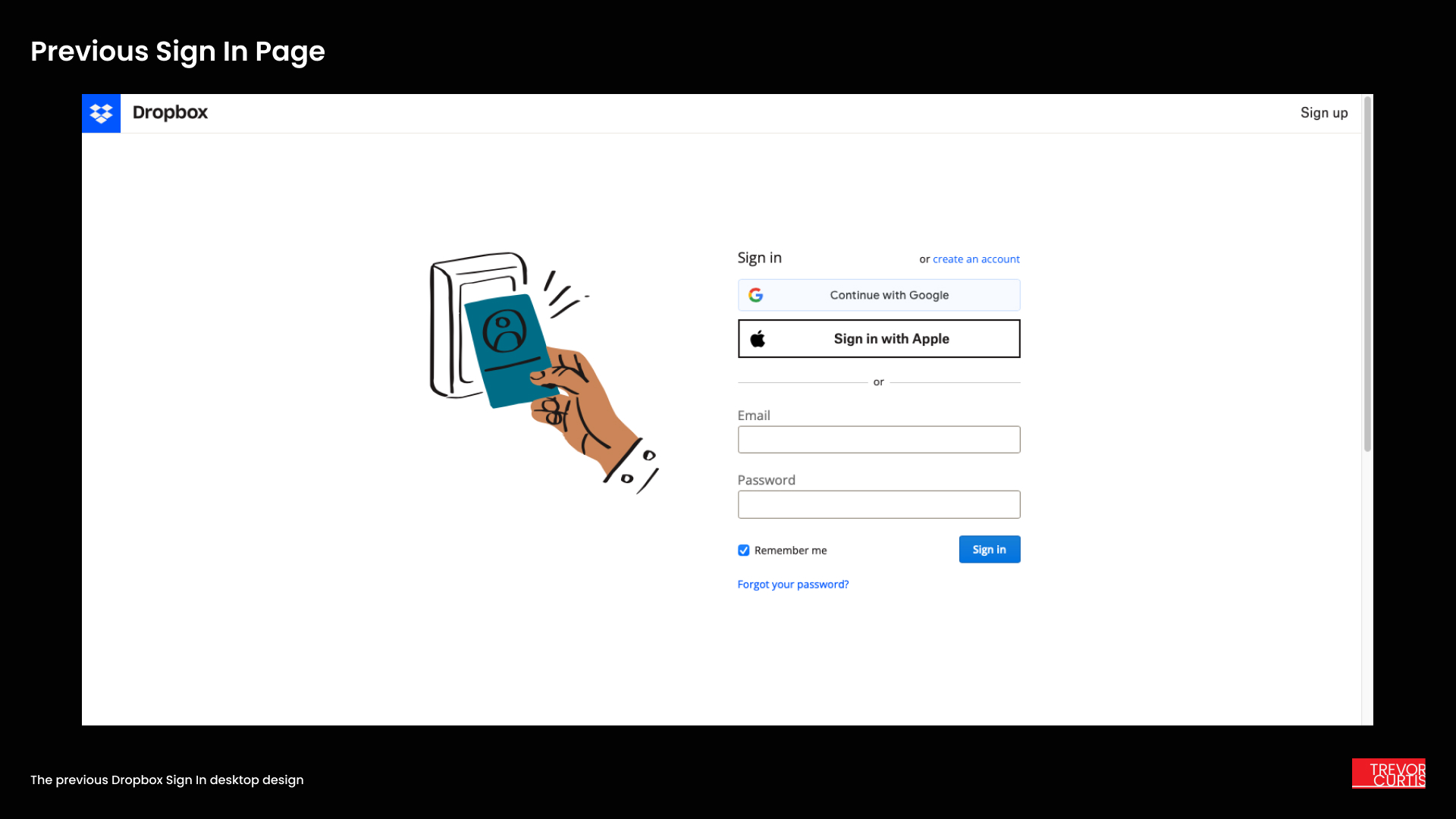The height and width of the screenshot is (819, 1456).
Task: Click the Previous Sign In Page title
Action: click(x=177, y=52)
